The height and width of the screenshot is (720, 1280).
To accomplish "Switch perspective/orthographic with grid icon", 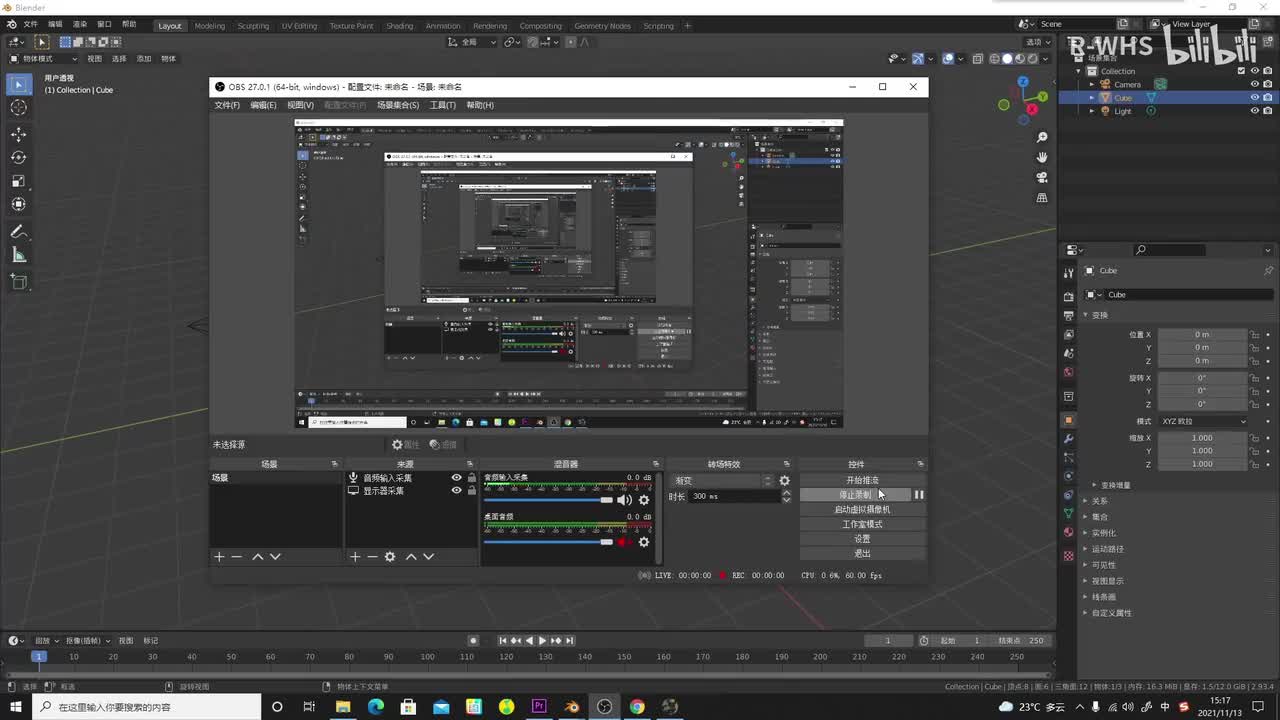I will coord(1042,197).
